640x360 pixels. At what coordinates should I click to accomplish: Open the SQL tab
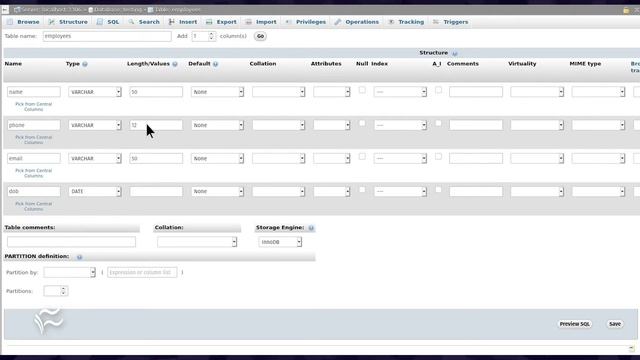click(108, 22)
